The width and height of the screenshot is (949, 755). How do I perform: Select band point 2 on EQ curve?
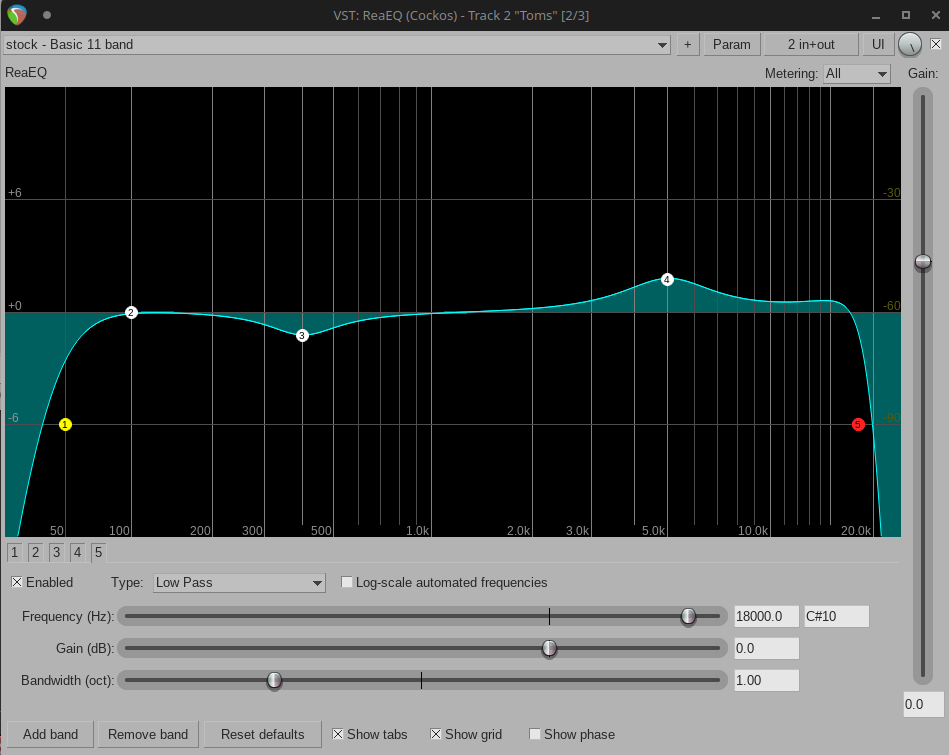point(131,313)
